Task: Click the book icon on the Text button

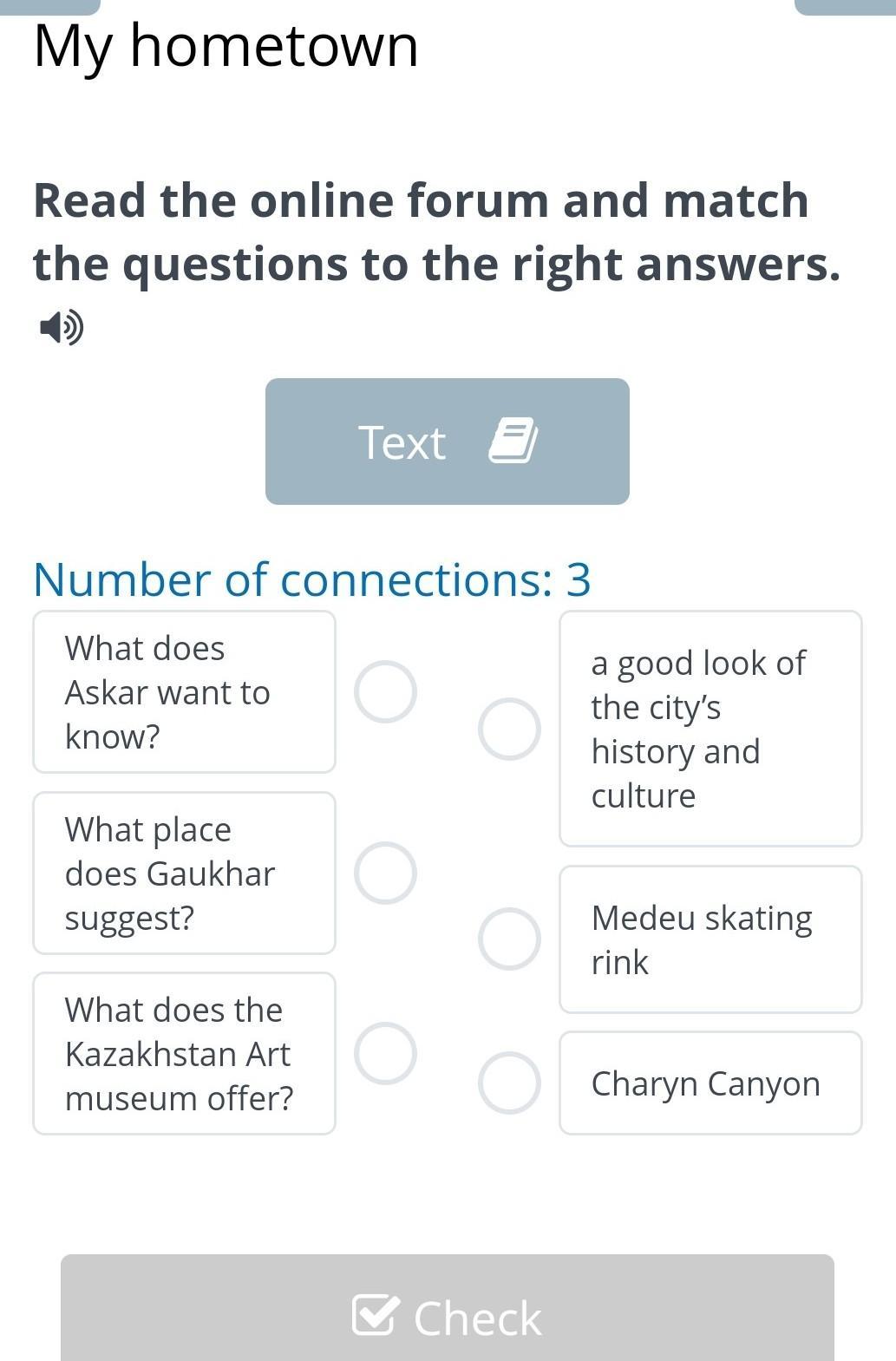Action: point(513,441)
